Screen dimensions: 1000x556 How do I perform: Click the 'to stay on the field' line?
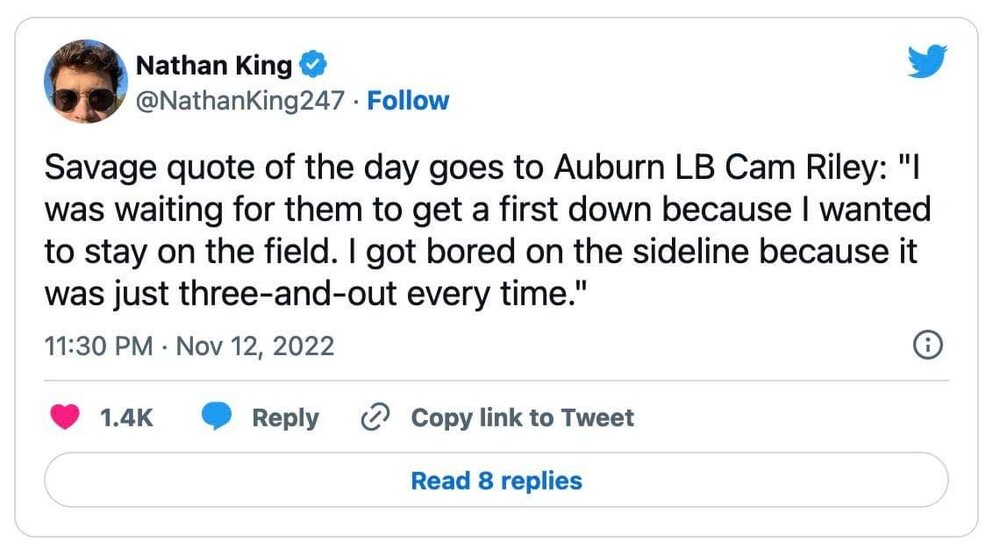click(480, 252)
